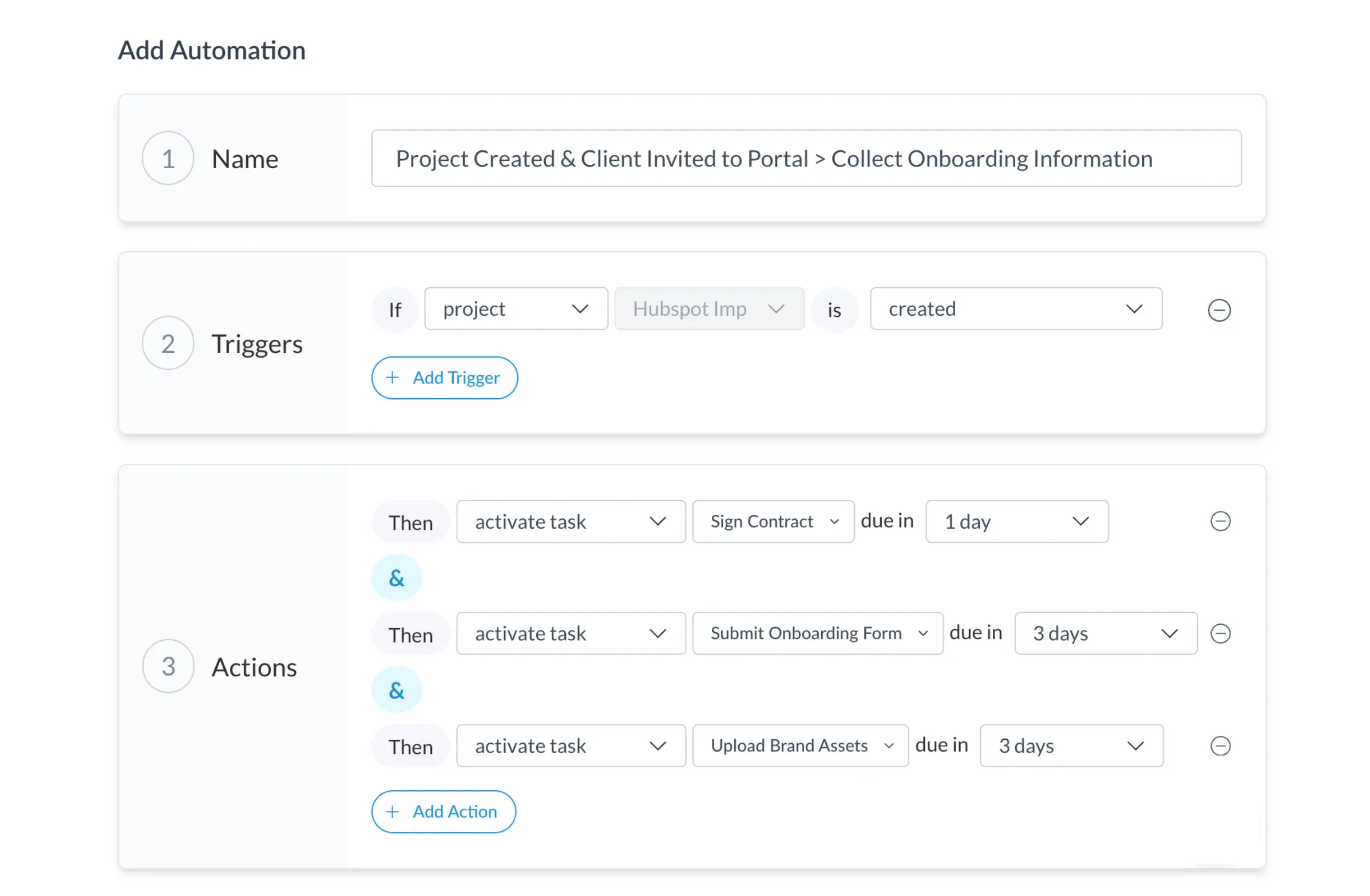
Task: Open the Upload Brand Assets task dropdown
Action: point(800,746)
